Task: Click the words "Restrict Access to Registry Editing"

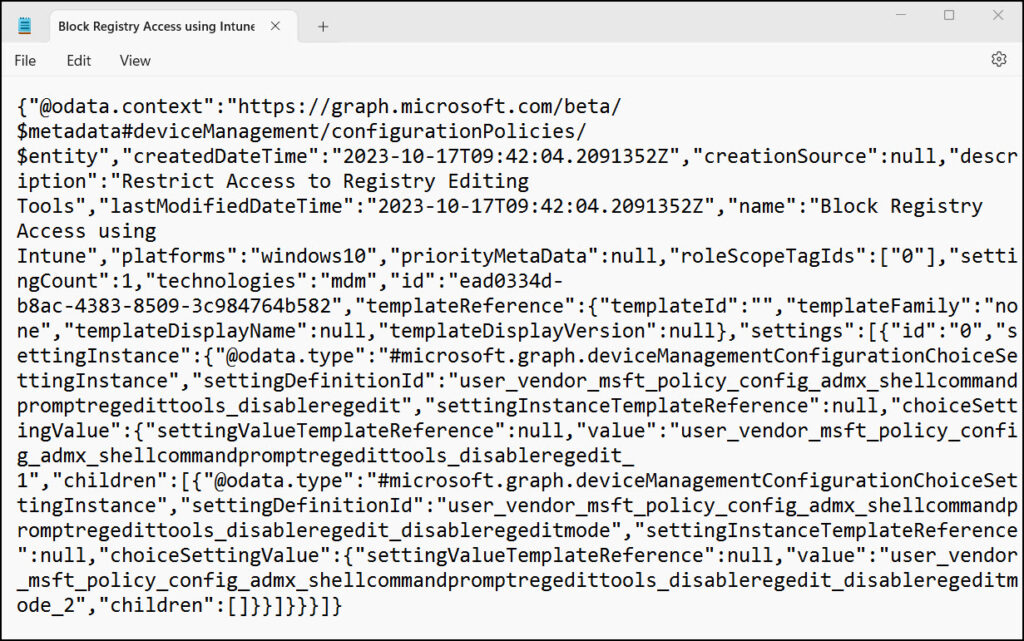Action: 325,181
